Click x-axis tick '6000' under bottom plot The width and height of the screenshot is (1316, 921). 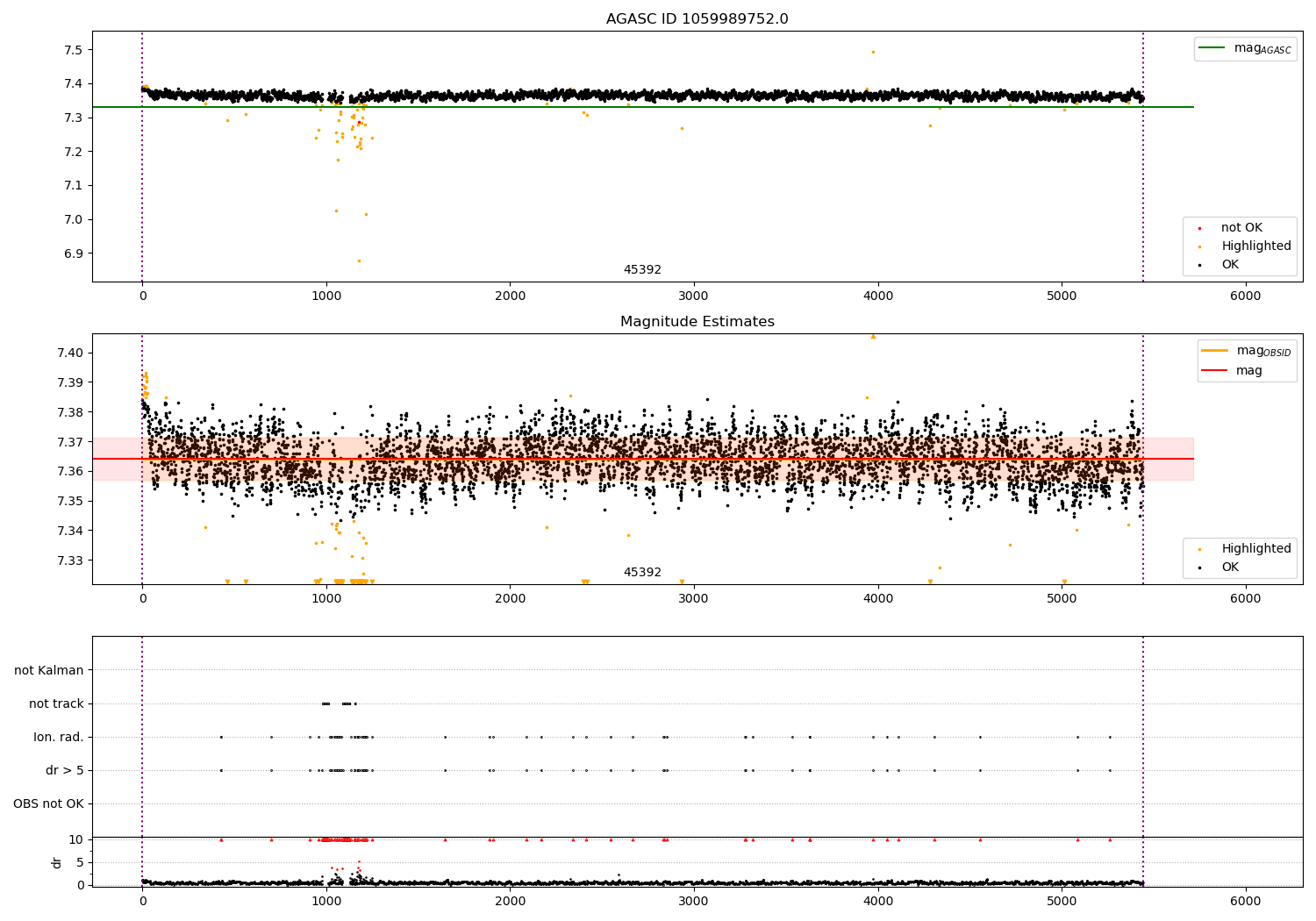(1246, 902)
